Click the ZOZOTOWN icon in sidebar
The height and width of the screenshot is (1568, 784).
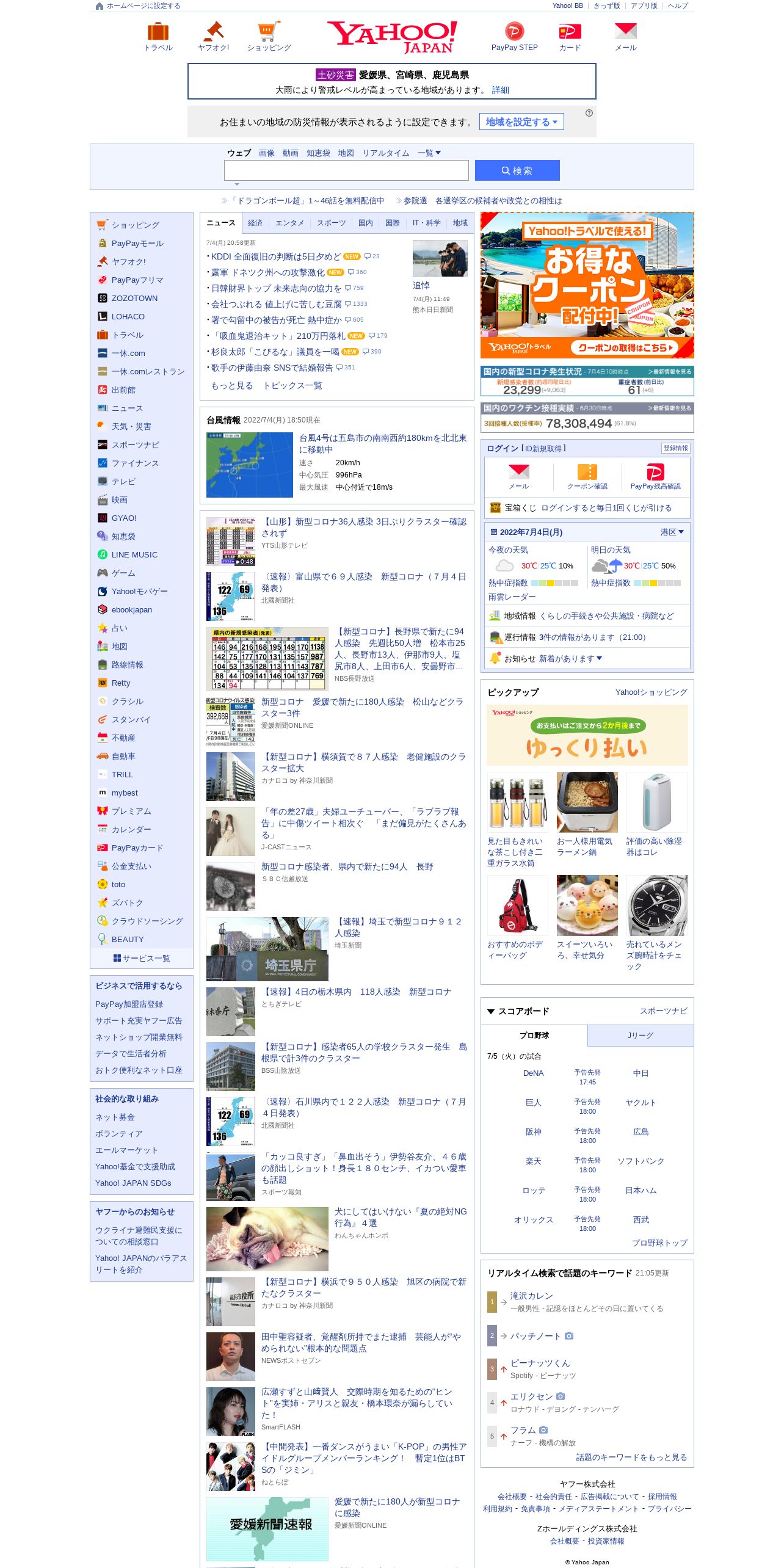point(102,298)
